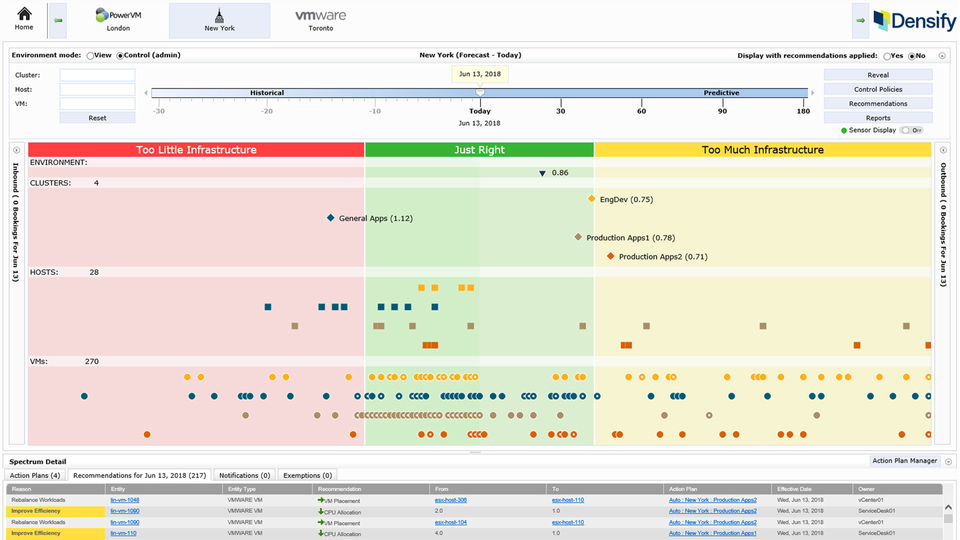960x540 pixels.
Task: Open the lin-vm-110 entity link
Action: [x=124, y=533]
